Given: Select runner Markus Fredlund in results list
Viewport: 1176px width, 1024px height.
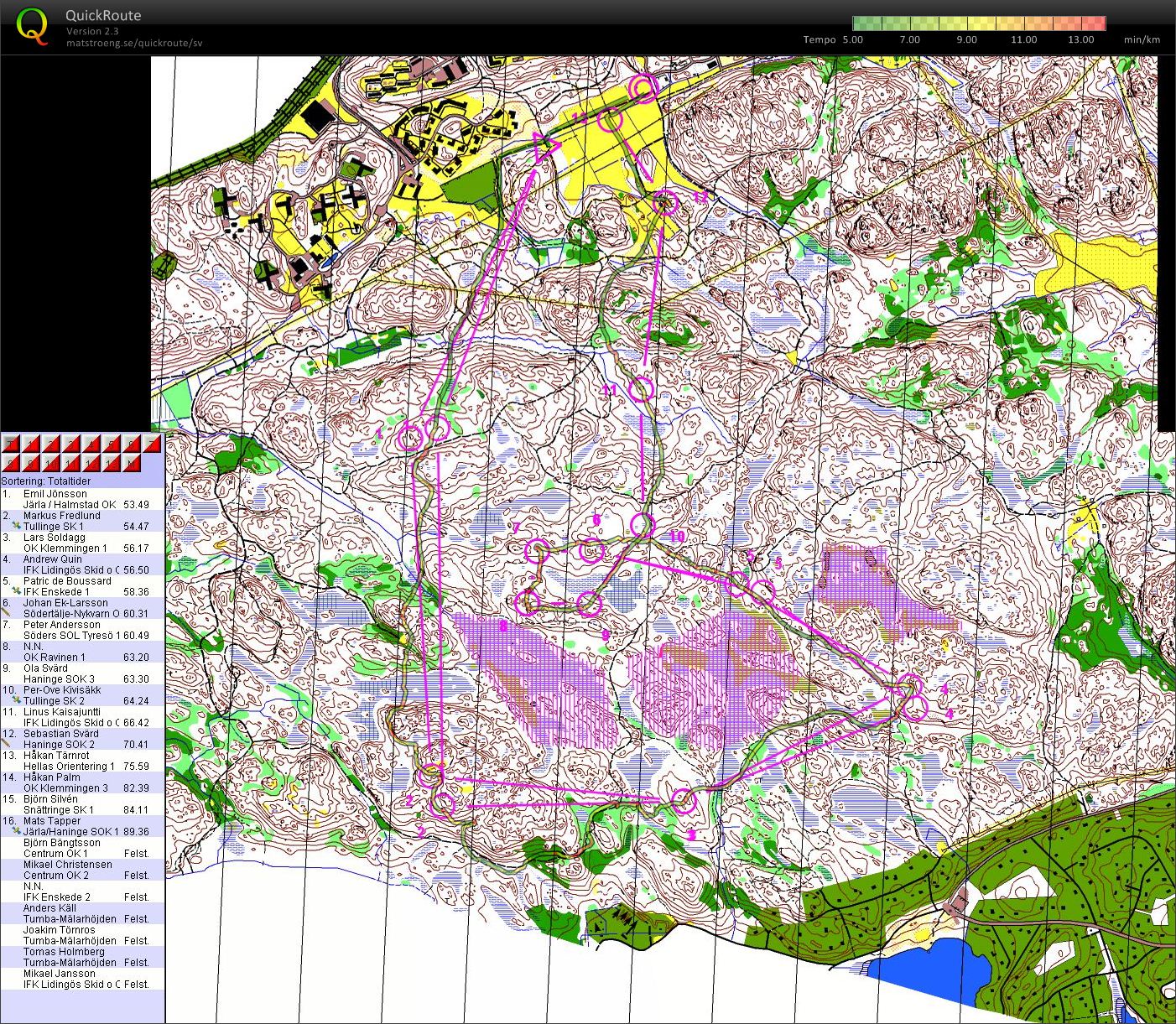Looking at the screenshot, I should click(61, 516).
